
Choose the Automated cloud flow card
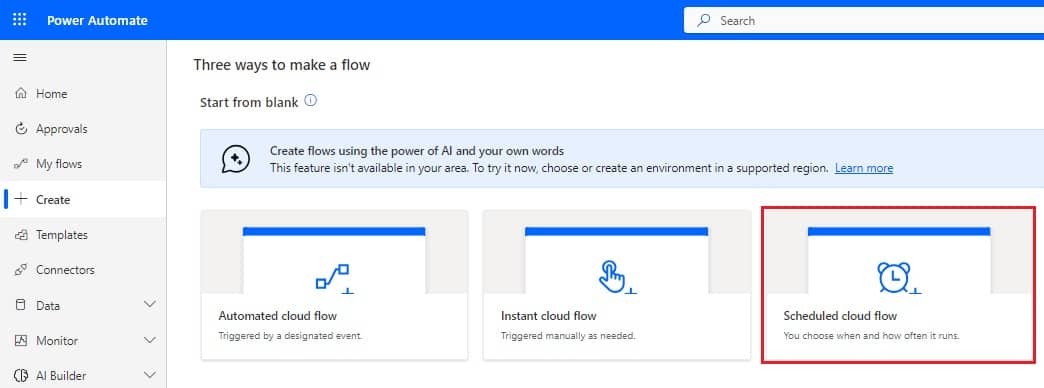[x=334, y=285]
